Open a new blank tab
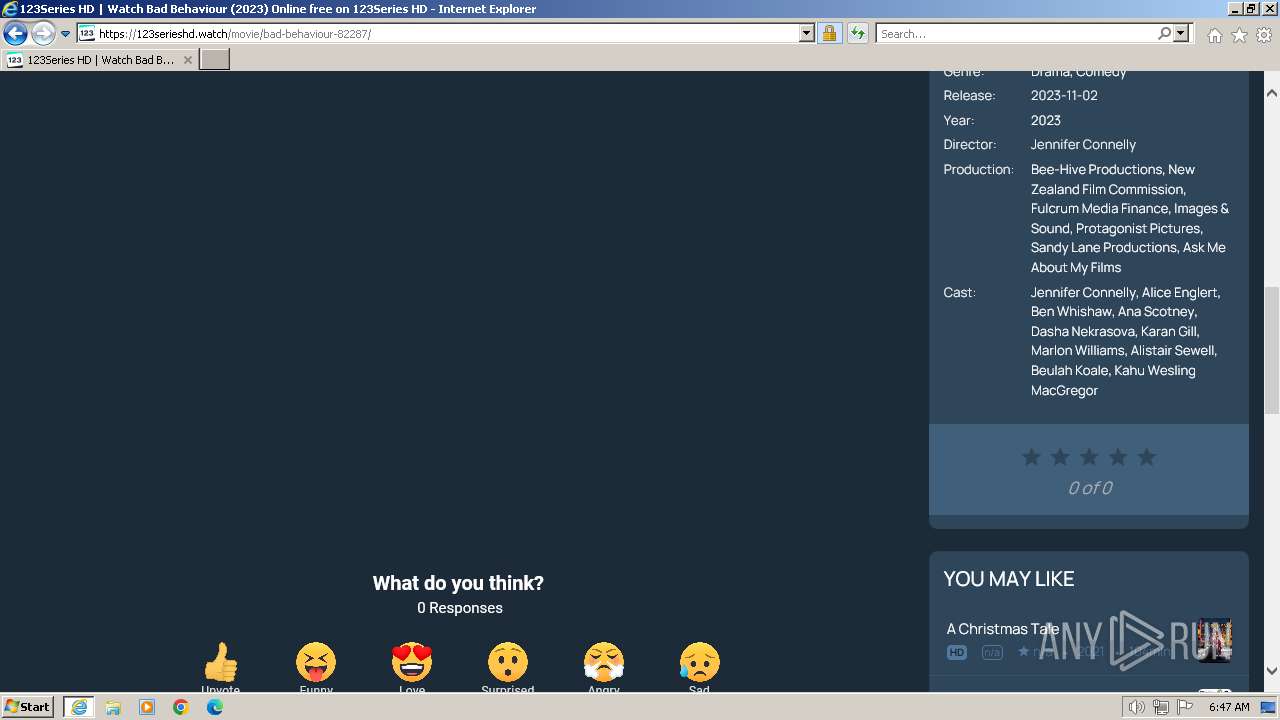The image size is (1280, 720). tap(215, 60)
